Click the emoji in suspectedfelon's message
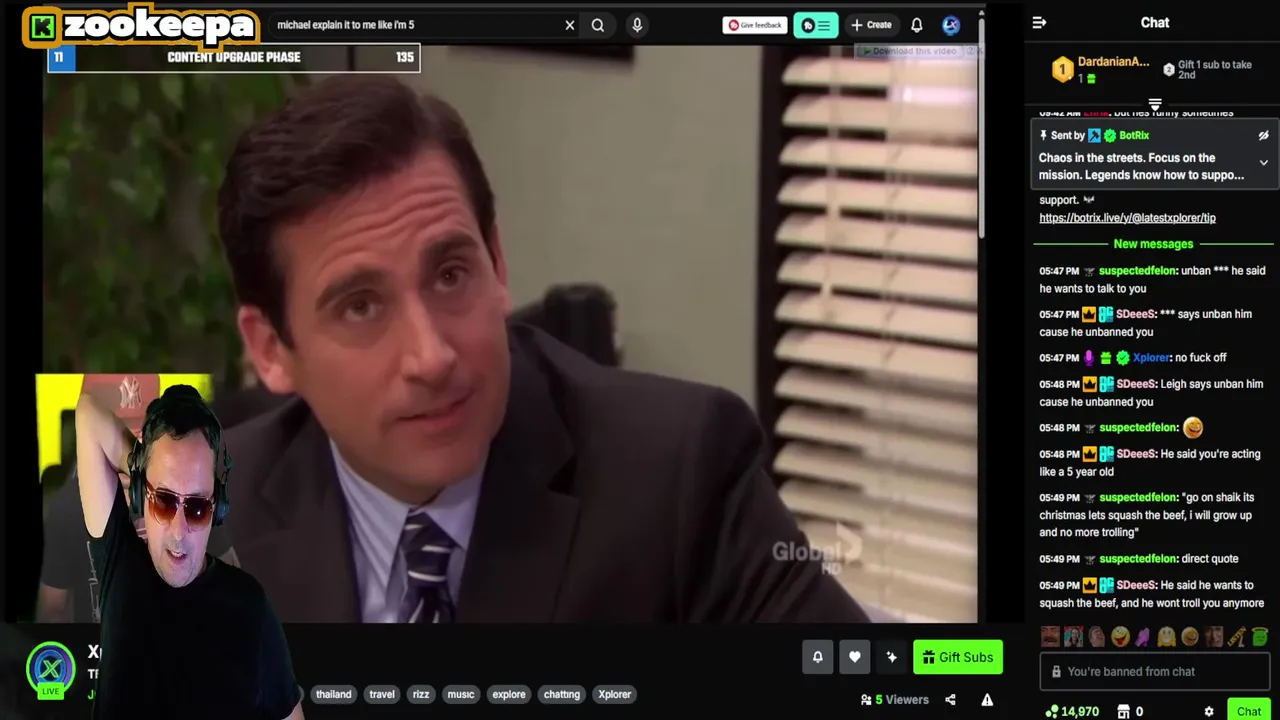Screen dimensions: 1280x720 [1193, 428]
